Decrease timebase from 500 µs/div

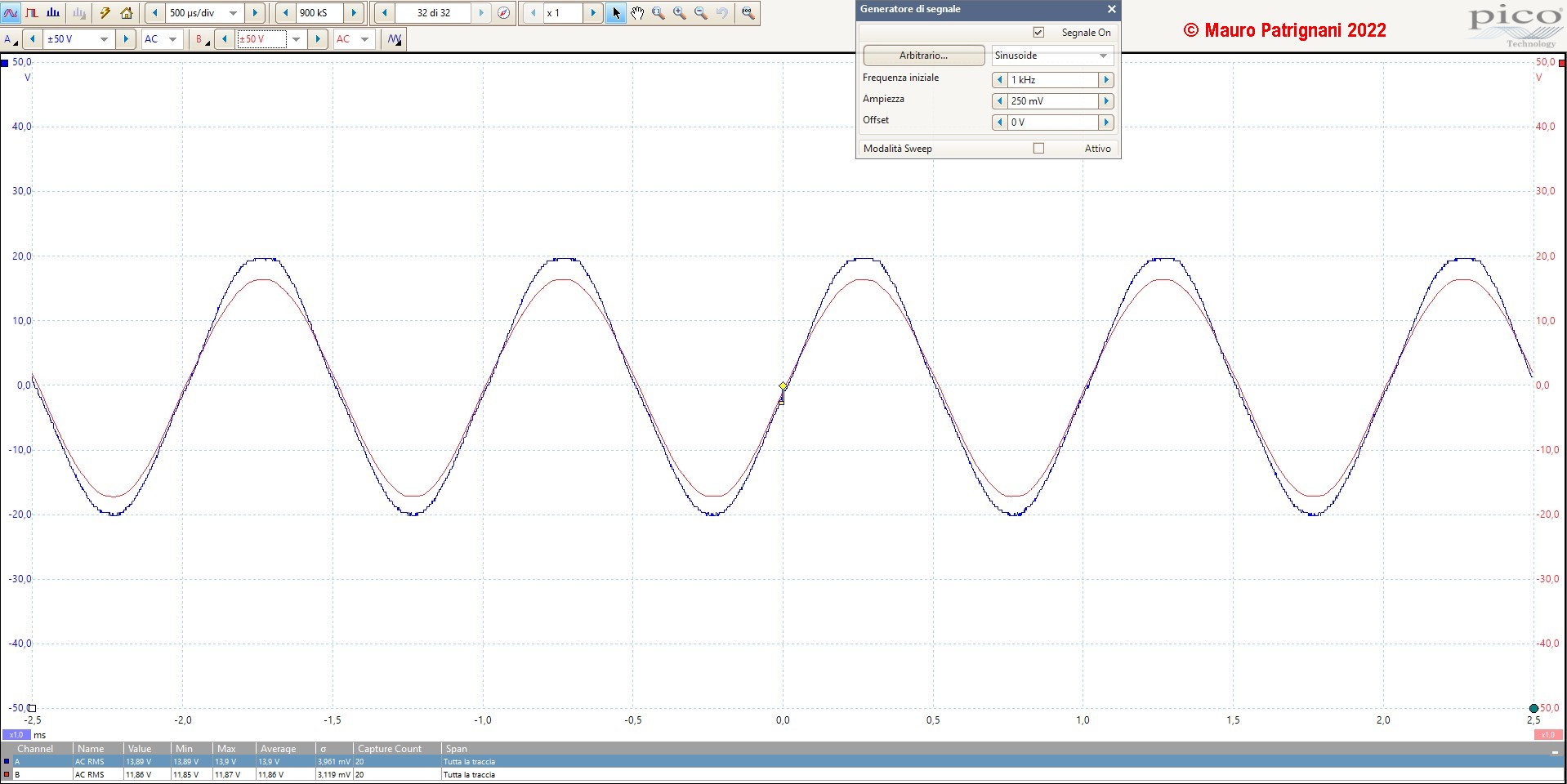tap(155, 13)
